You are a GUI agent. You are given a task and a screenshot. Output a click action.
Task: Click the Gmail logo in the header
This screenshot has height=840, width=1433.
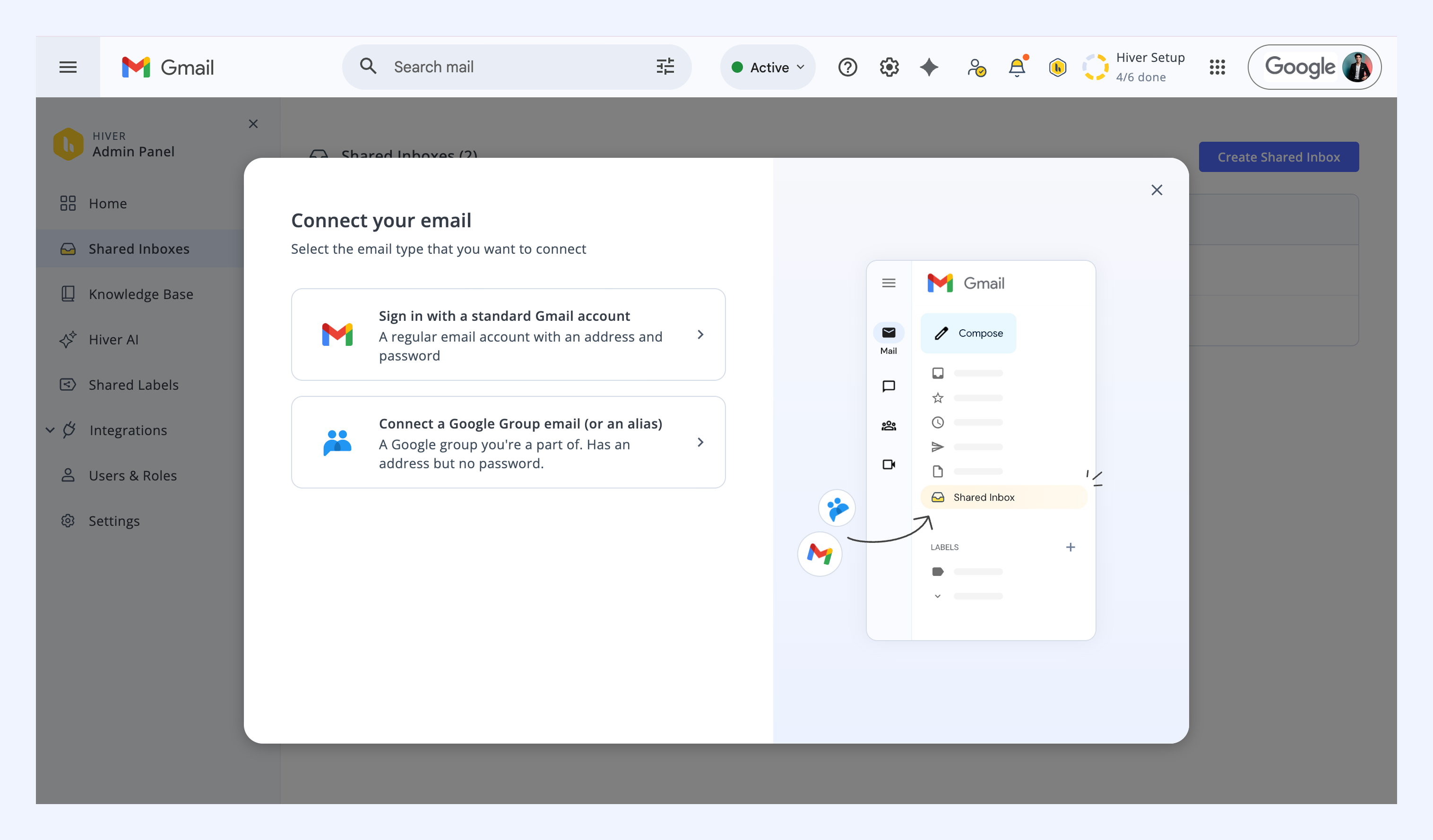click(x=168, y=67)
